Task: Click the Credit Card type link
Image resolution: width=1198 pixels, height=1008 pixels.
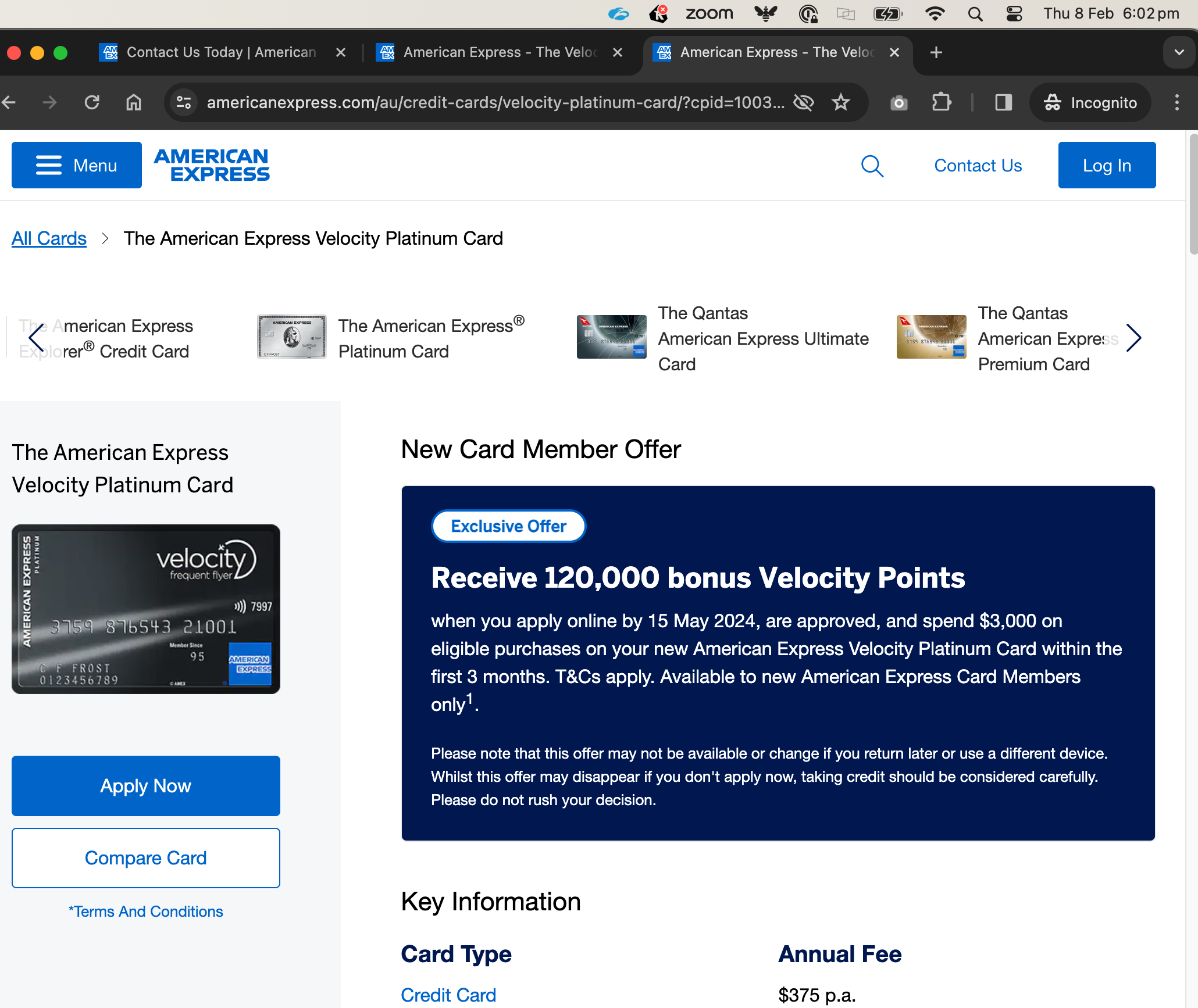Action: pyautogui.click(x=448, y=995)
